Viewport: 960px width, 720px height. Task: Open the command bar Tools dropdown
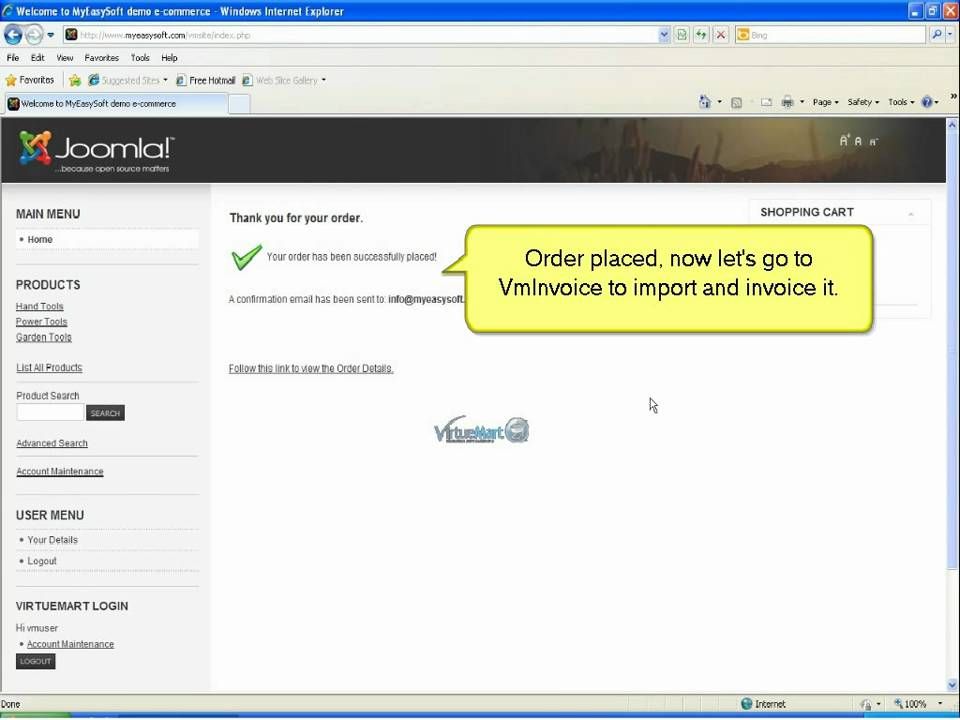pos(901,102)
